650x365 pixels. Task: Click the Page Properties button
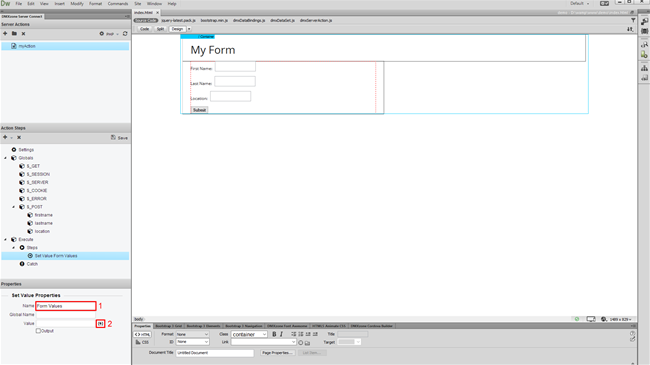coord(278,353)
